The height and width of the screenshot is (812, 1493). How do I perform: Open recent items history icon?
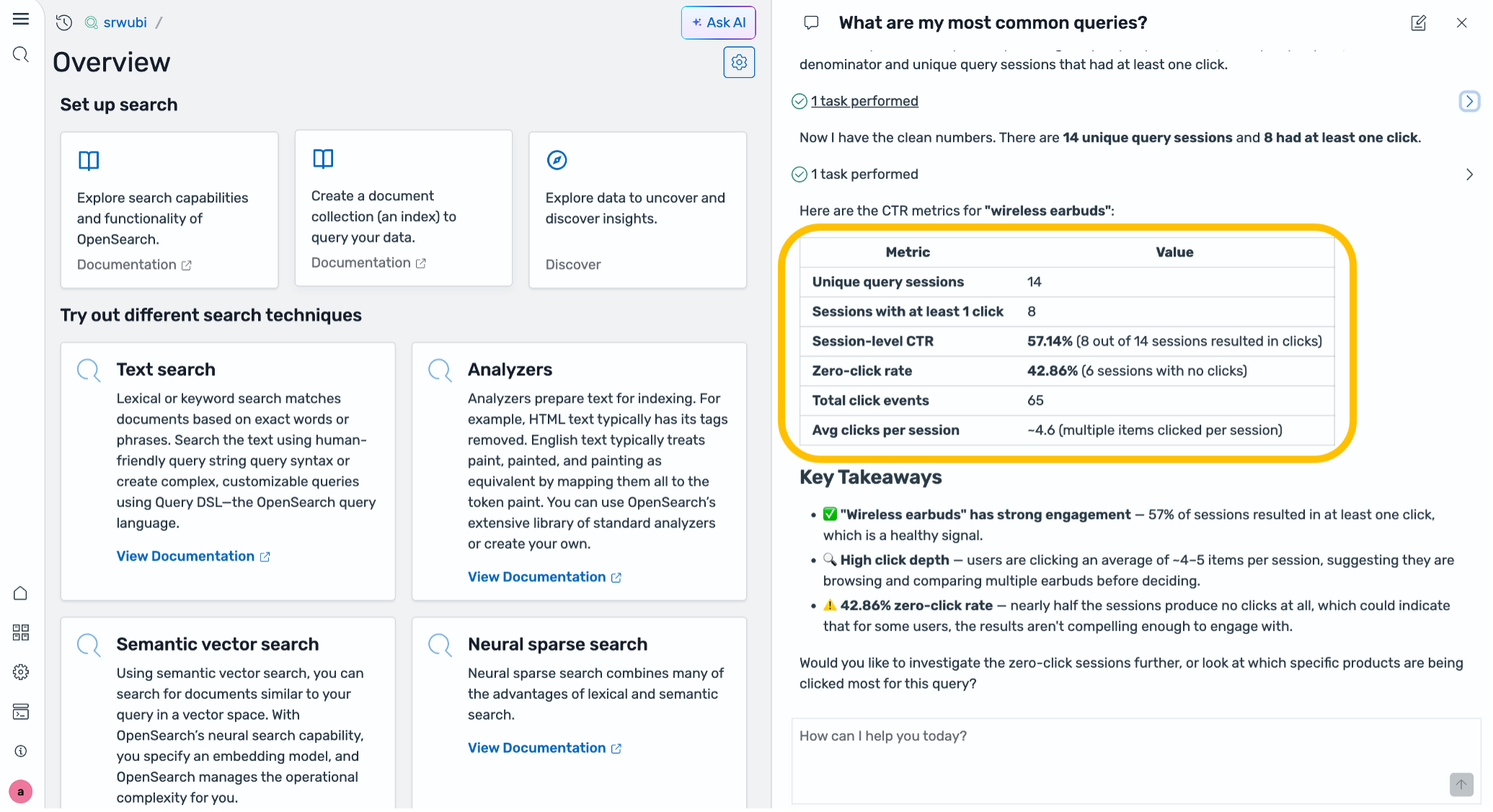click(x=64, y=22)
